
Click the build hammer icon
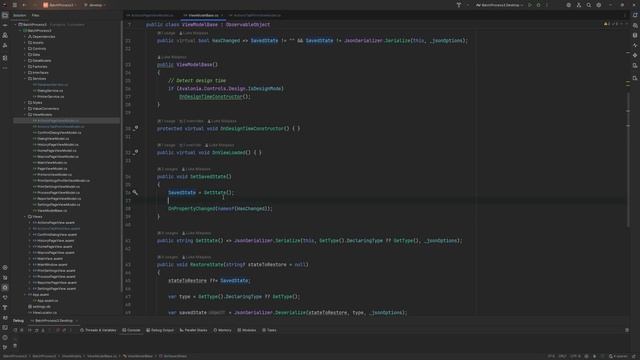(x=459, y=5)
